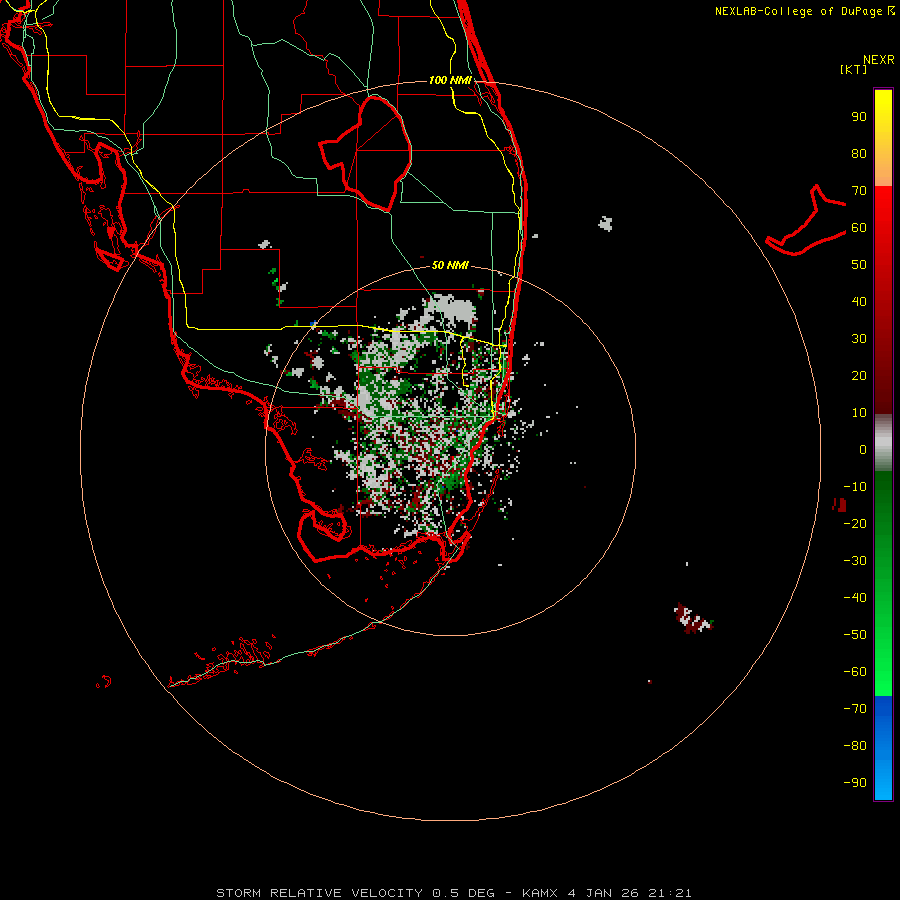Click the NEXLAB-College of DuPage label
Image resolution: width=900 pixels, height=900 pixels.
click(804, 11)
